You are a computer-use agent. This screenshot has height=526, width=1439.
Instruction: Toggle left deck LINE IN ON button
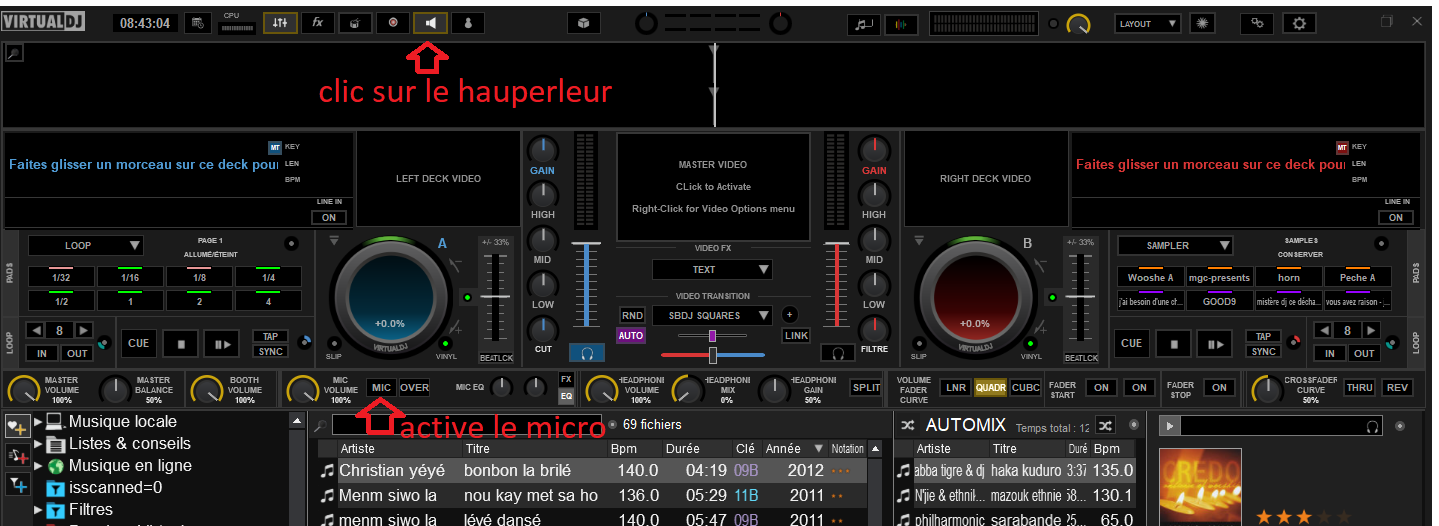click(x=327, y=217)
